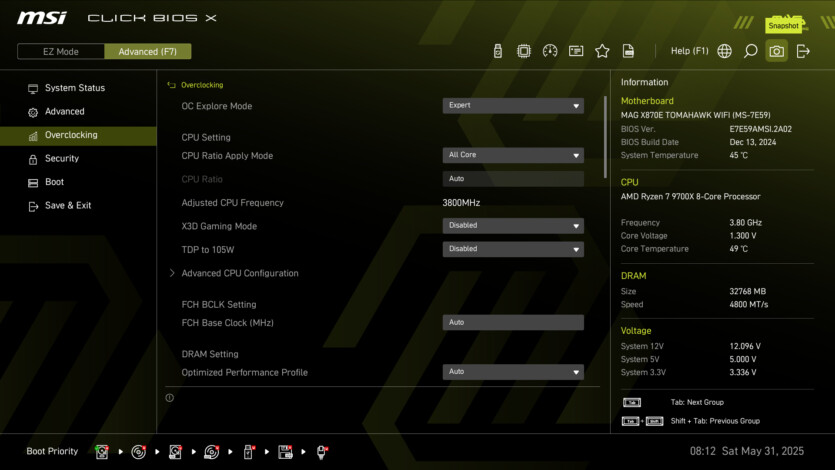The width and height of the screenshot is (835, 470).
Task: Open the X3D Gaming Mode dropdown
Action: tap(513, 226)
